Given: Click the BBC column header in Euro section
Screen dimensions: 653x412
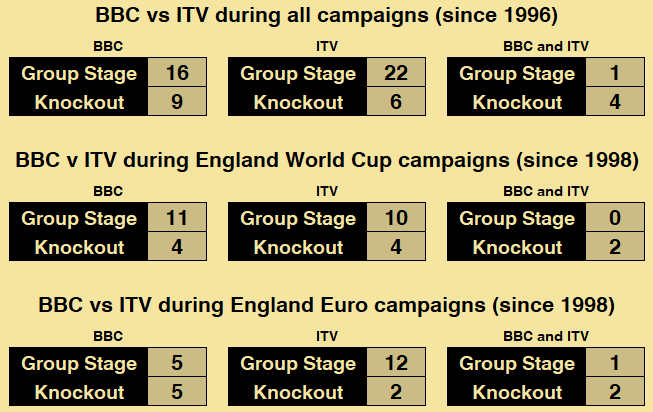Looking at the screenshot, I should tap(108, 336).
